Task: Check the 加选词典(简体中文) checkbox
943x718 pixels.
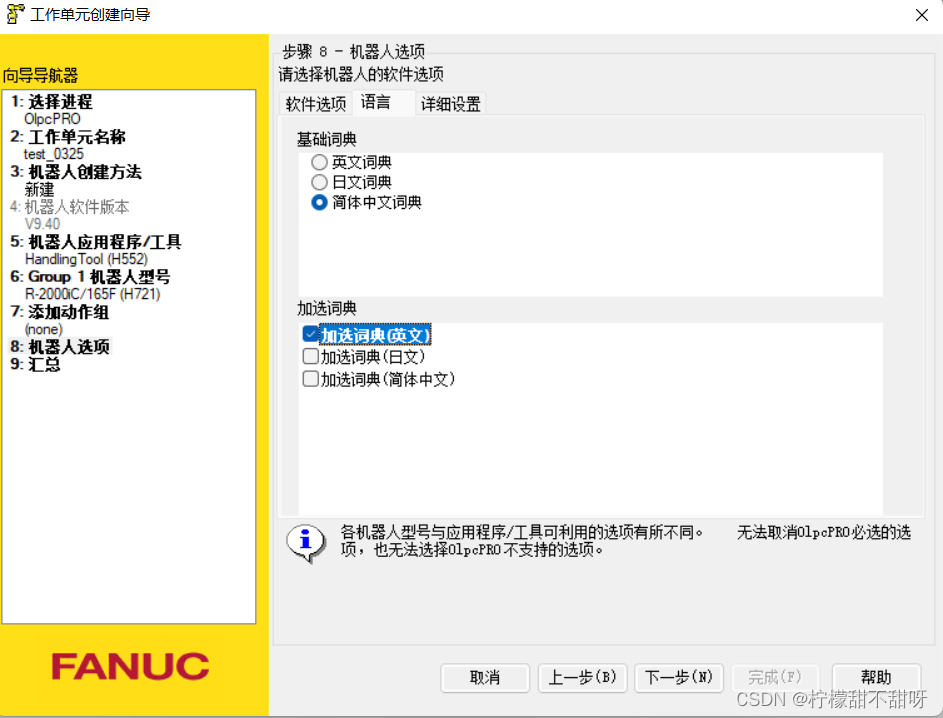Action: tap(310, 379)
